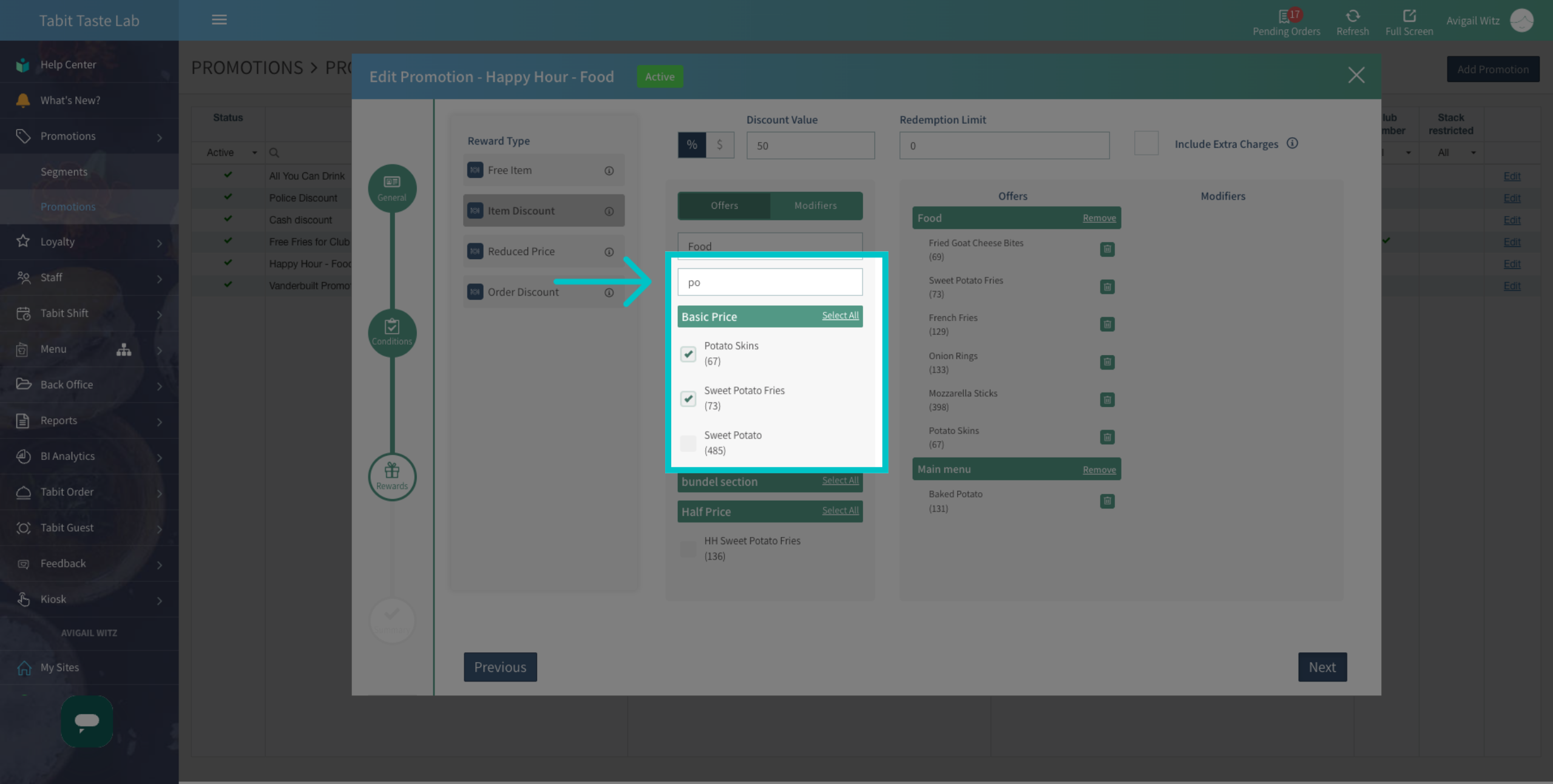Screen dimensions: 1553x784
Task: Click the Refresh icon
Action: point(1352,16)
